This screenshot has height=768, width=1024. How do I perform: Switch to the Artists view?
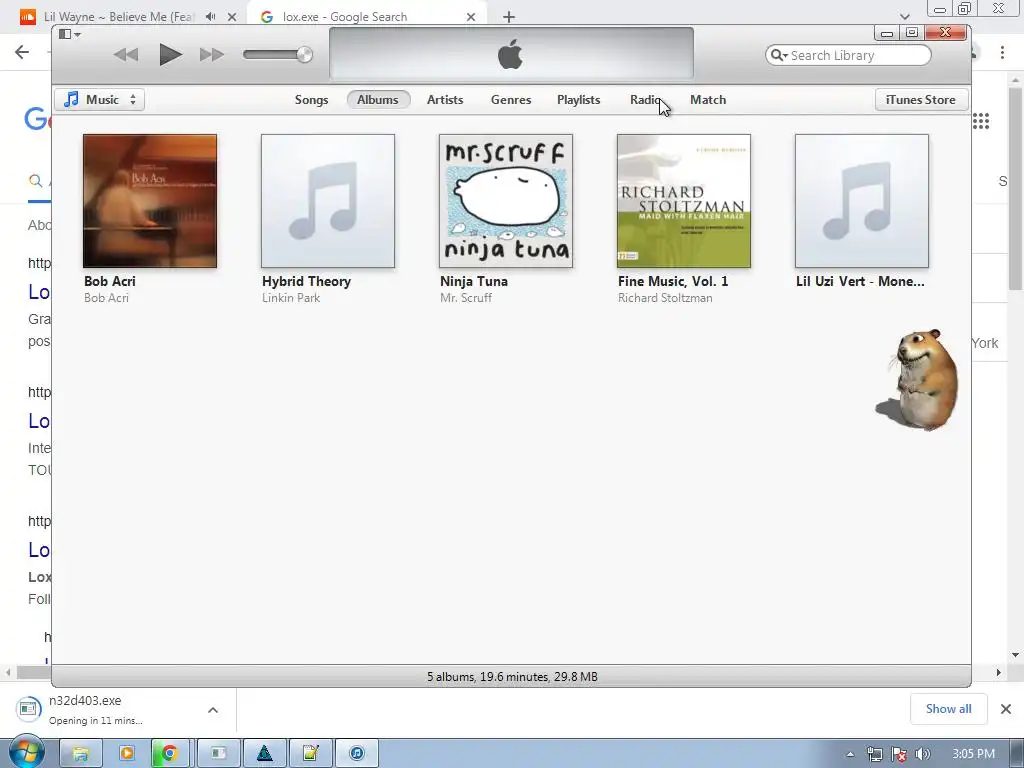click(445, 99)
